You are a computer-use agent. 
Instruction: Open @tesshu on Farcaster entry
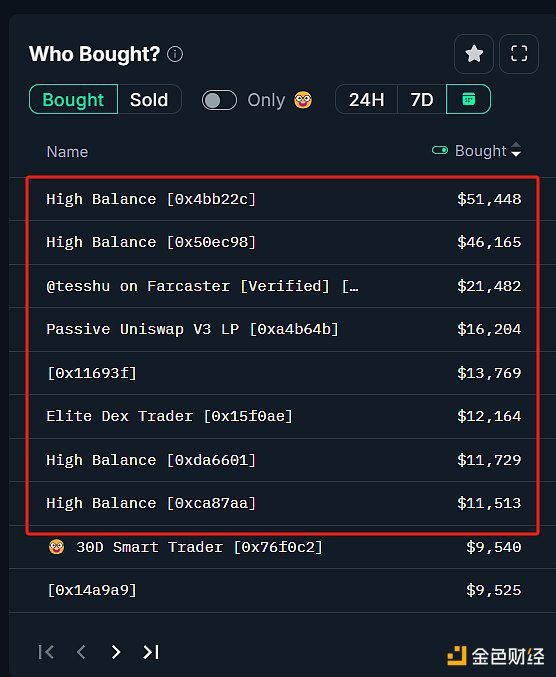[202, 286]
